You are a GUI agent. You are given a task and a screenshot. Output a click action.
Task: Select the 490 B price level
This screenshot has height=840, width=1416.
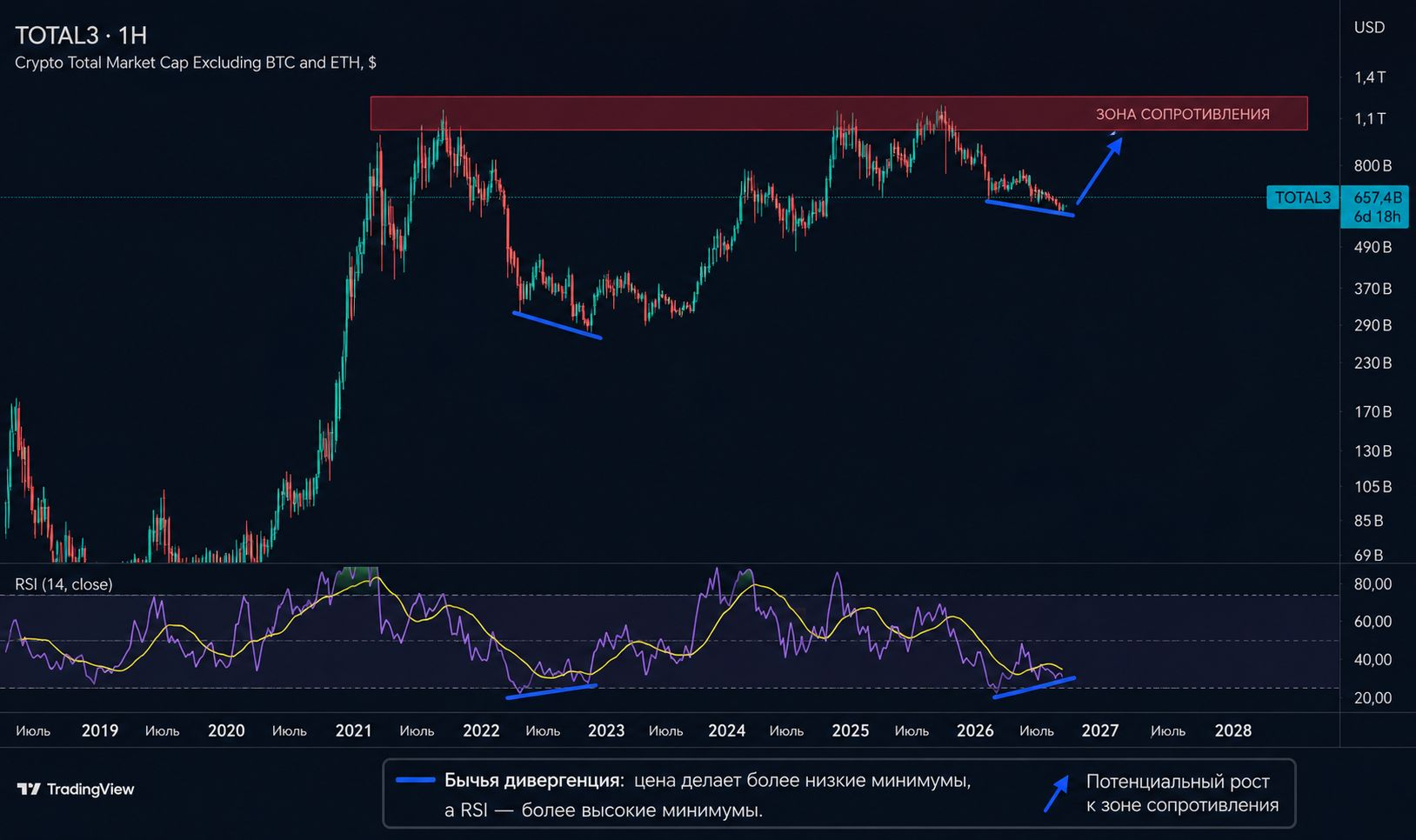(x=1373, y=247)
